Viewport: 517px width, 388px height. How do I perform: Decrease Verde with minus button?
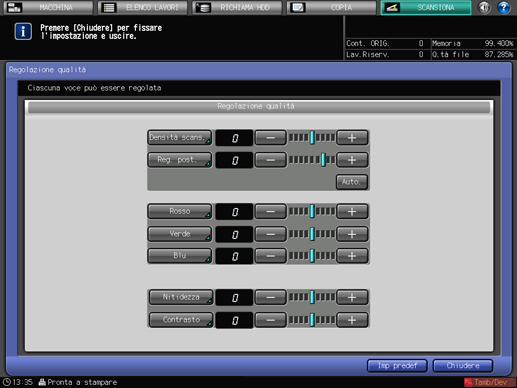point(270,234)
